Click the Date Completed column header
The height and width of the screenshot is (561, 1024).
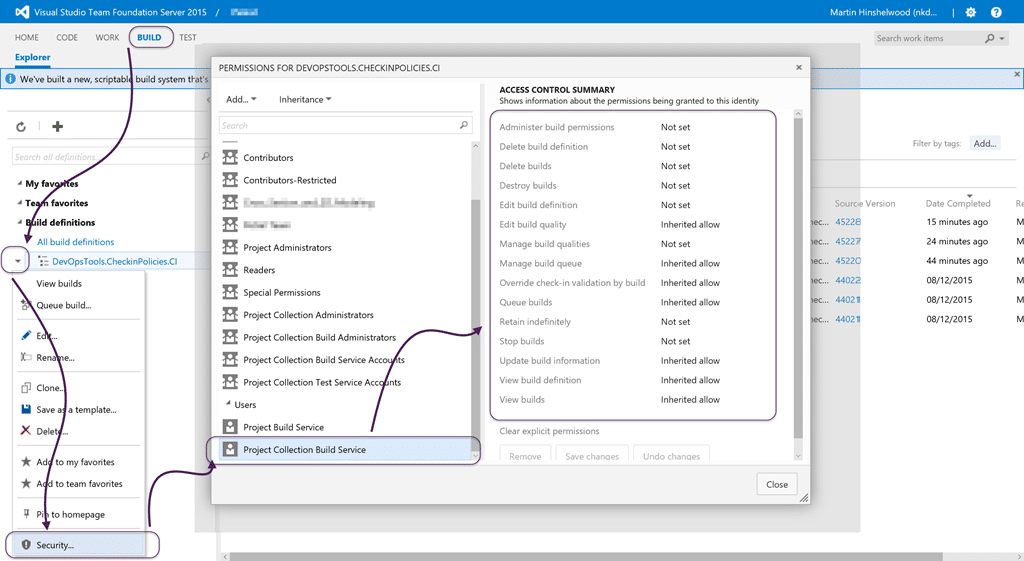tap(958, 203)
